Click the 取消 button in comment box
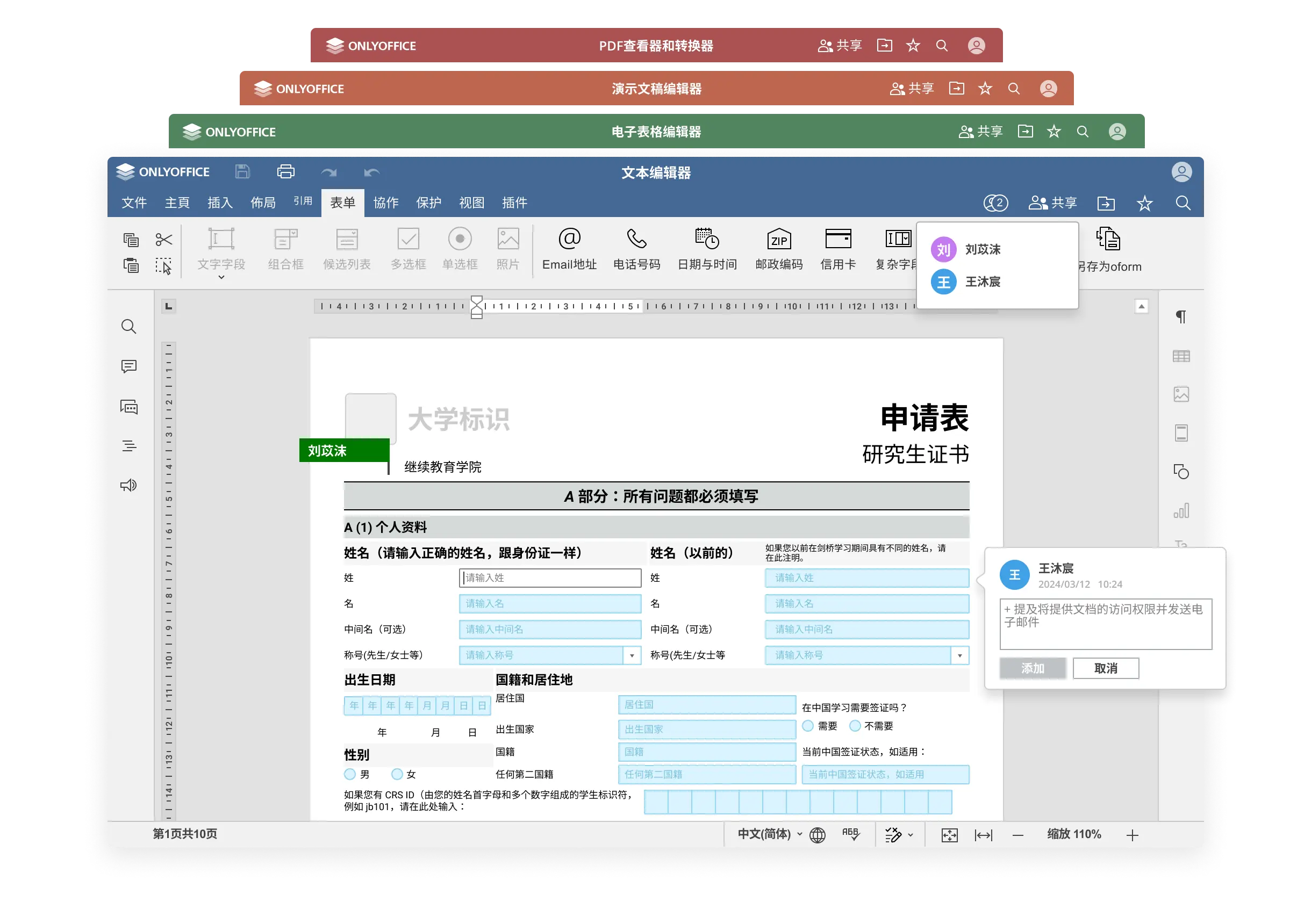 [1105, 668]
